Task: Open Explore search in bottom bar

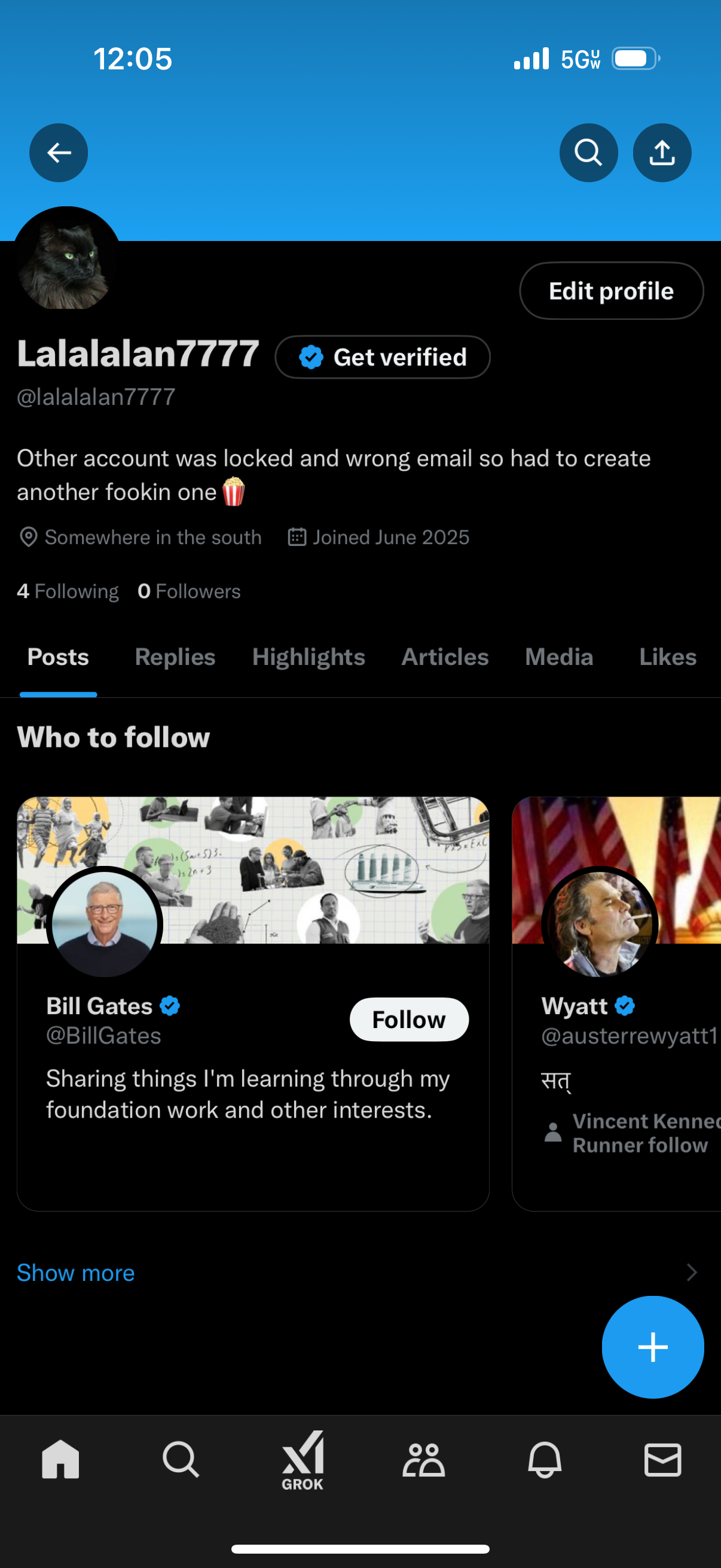Action: pos(181,1460)
